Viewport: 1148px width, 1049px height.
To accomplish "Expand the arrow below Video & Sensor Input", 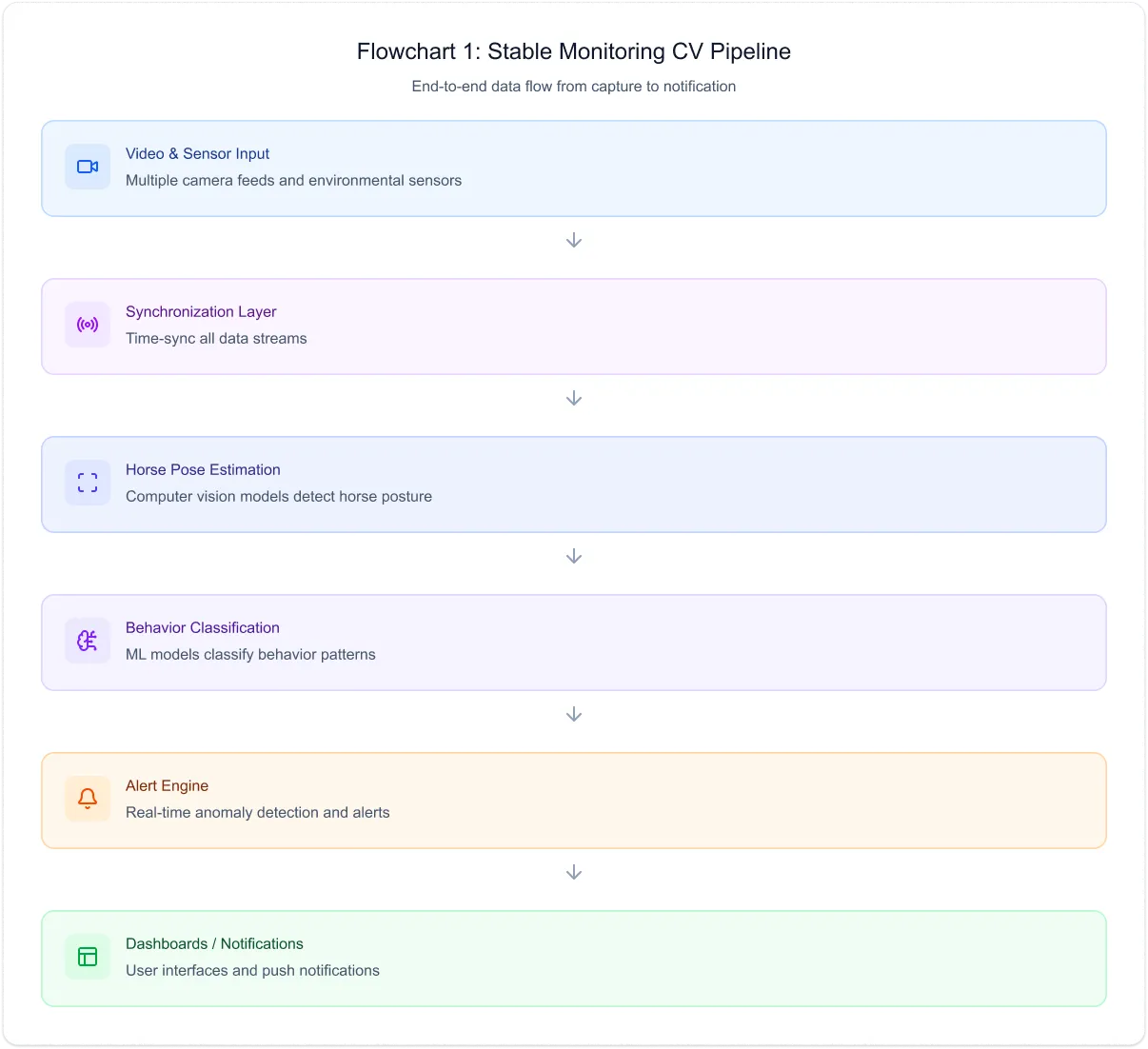I will (x=573, y=239).
